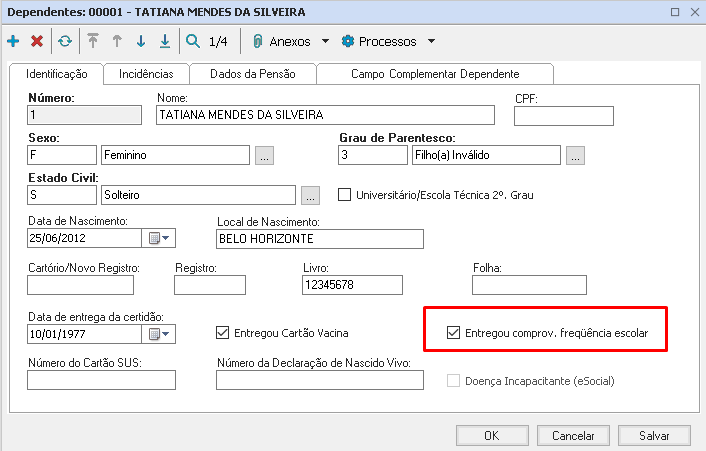The image size is (706, 451).
Task: Click the Salvar button
Action: point(654,436)
